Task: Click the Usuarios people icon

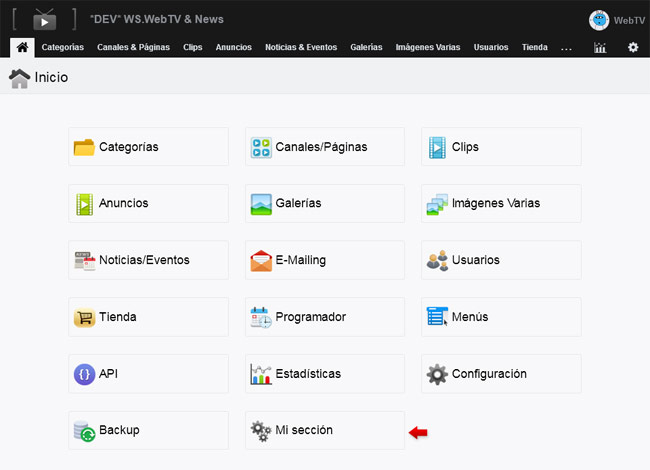Action: [437, 261]
